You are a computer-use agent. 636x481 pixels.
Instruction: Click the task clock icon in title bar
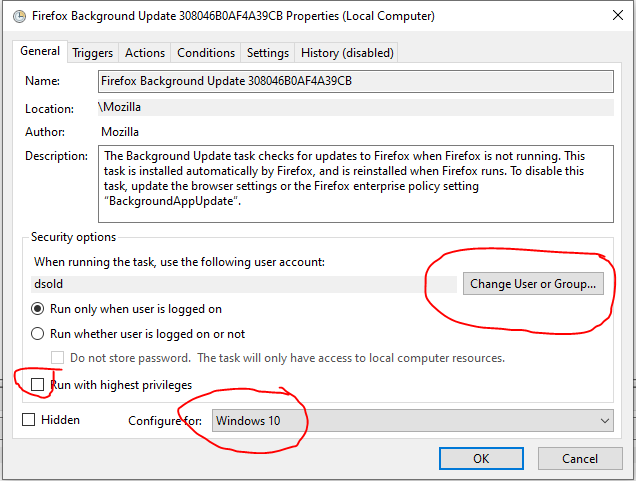[19, 17]
